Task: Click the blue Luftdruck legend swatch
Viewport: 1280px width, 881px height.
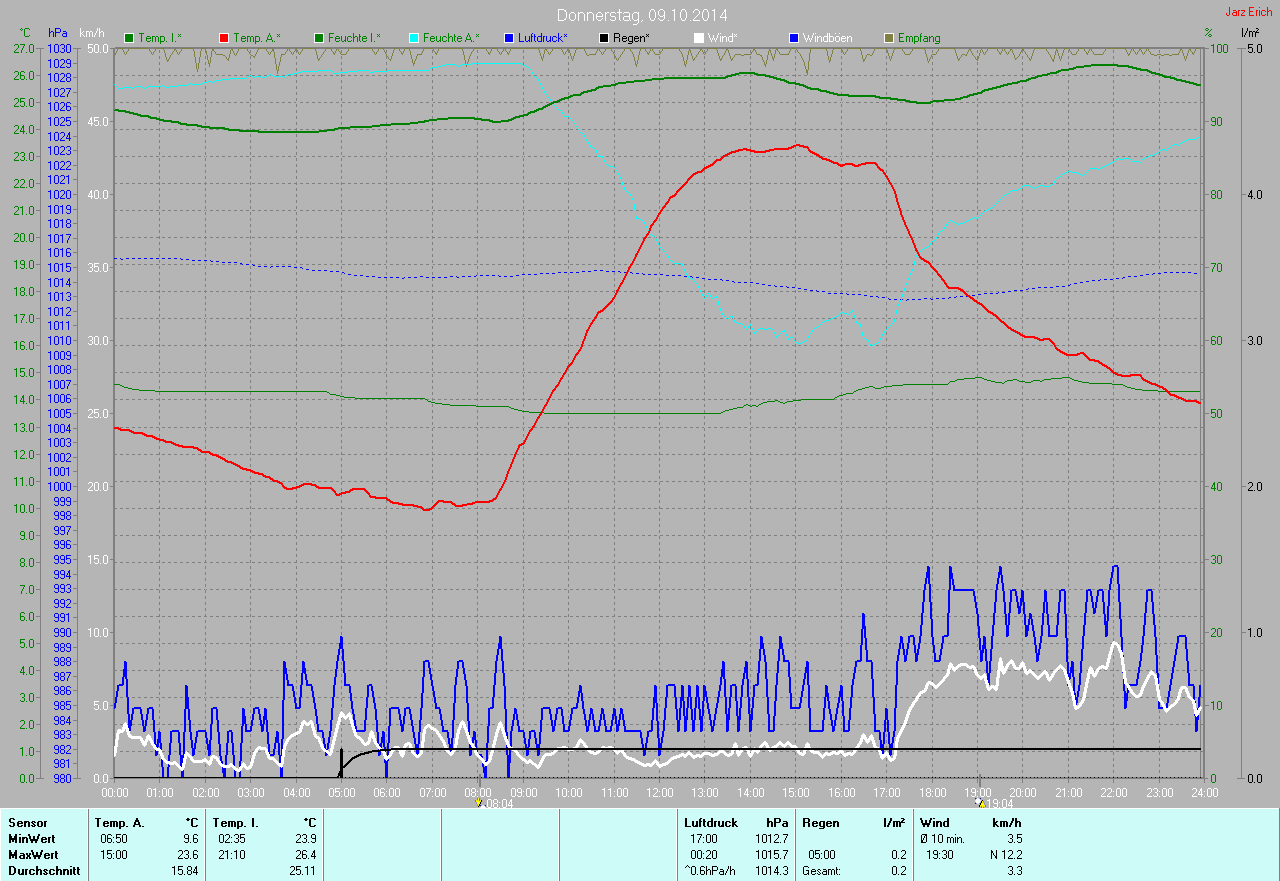Action: (x=508, y=38)
